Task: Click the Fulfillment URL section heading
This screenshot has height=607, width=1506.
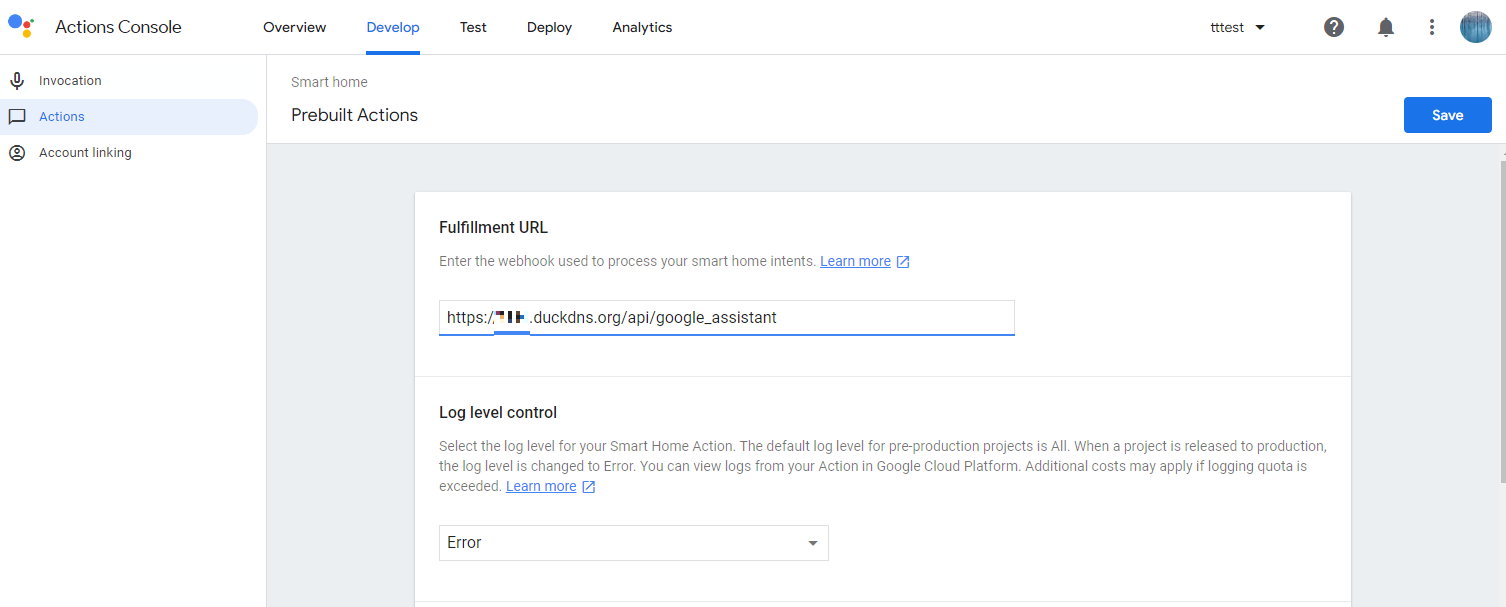Action: click(493, 228)
